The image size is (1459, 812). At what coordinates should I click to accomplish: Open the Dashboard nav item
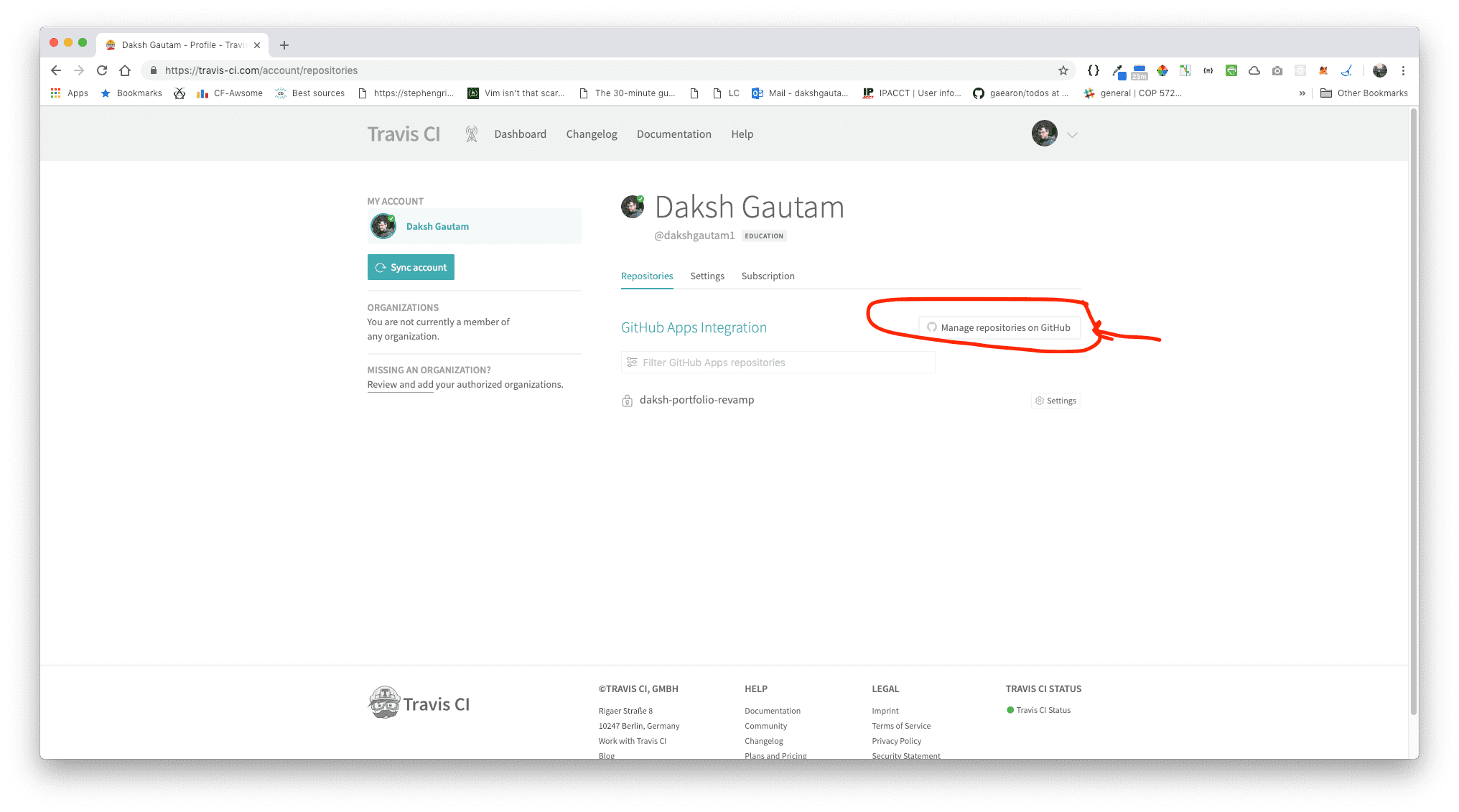pyautogui.click(x=521, y=134)
